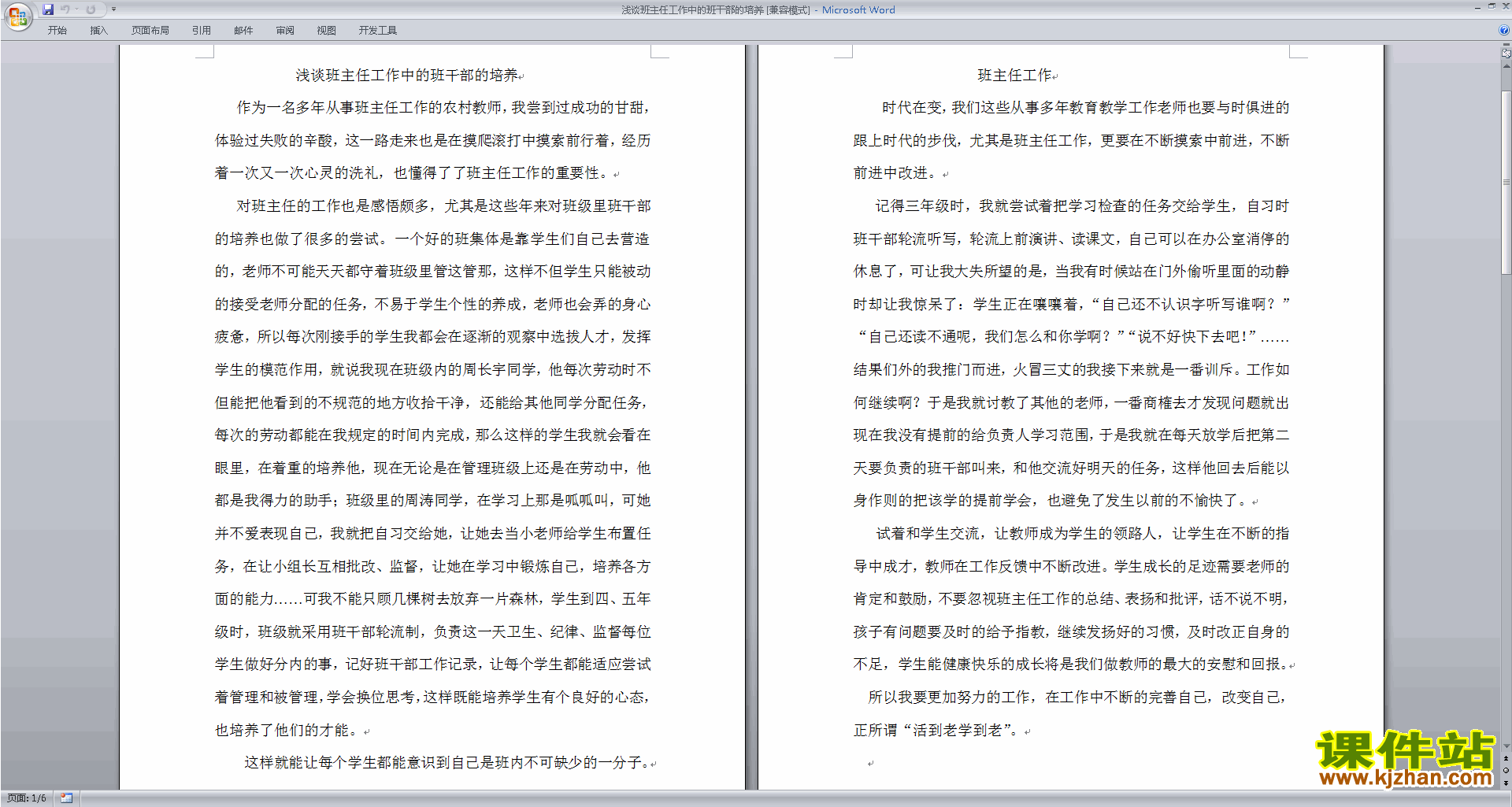Close the Microsoft Word window
1512x807 pixels.
point(1505,6)
